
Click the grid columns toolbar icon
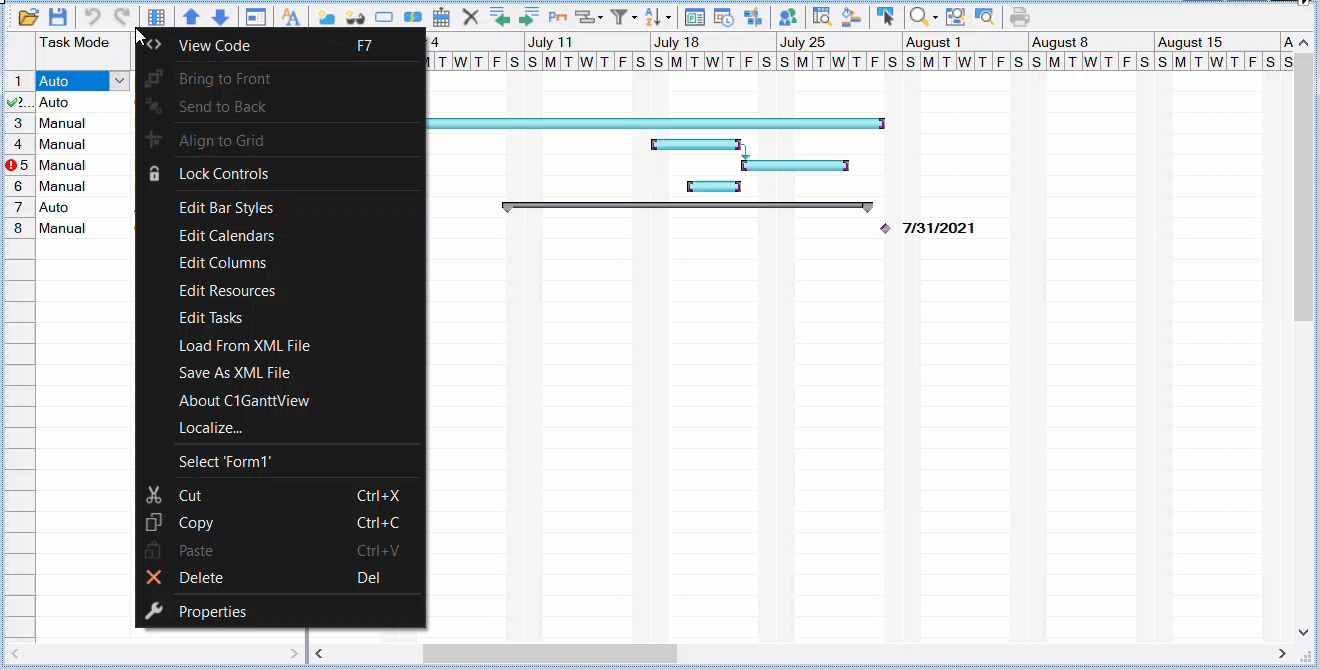(x=156, y=17)
